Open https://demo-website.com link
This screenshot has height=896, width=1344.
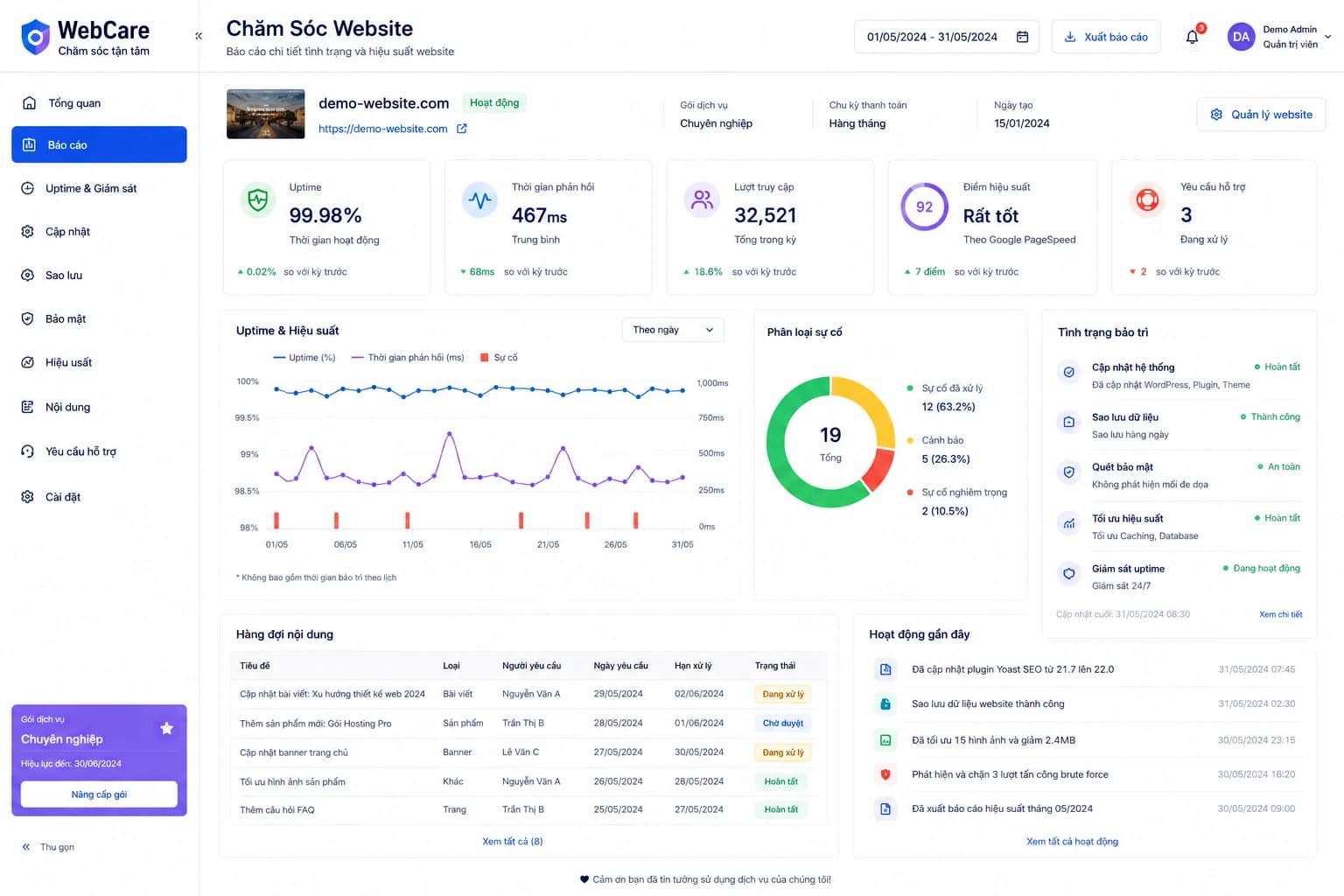[x=382, y=129]
